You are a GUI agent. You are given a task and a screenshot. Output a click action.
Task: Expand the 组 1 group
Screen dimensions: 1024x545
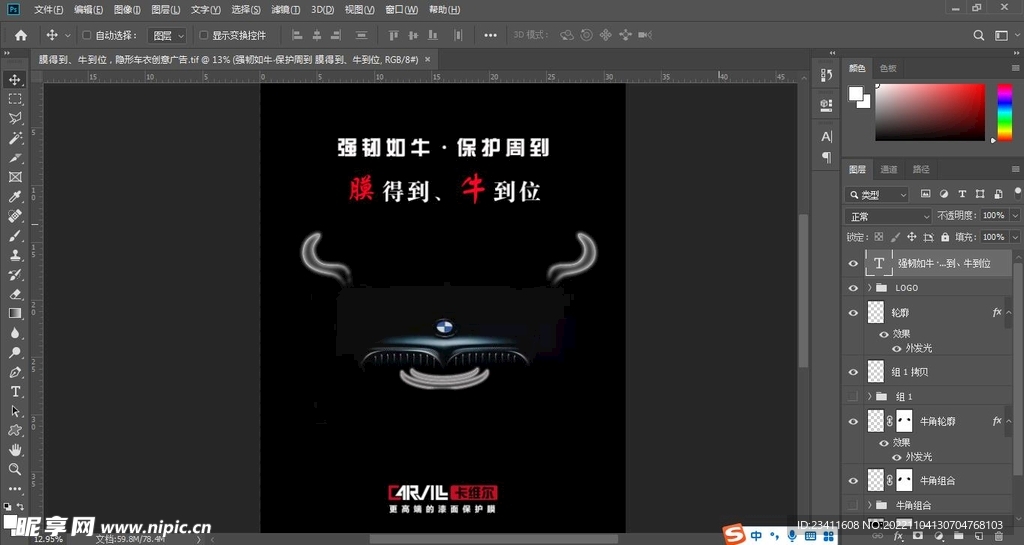pyautogui.click(x=869, y=396)
